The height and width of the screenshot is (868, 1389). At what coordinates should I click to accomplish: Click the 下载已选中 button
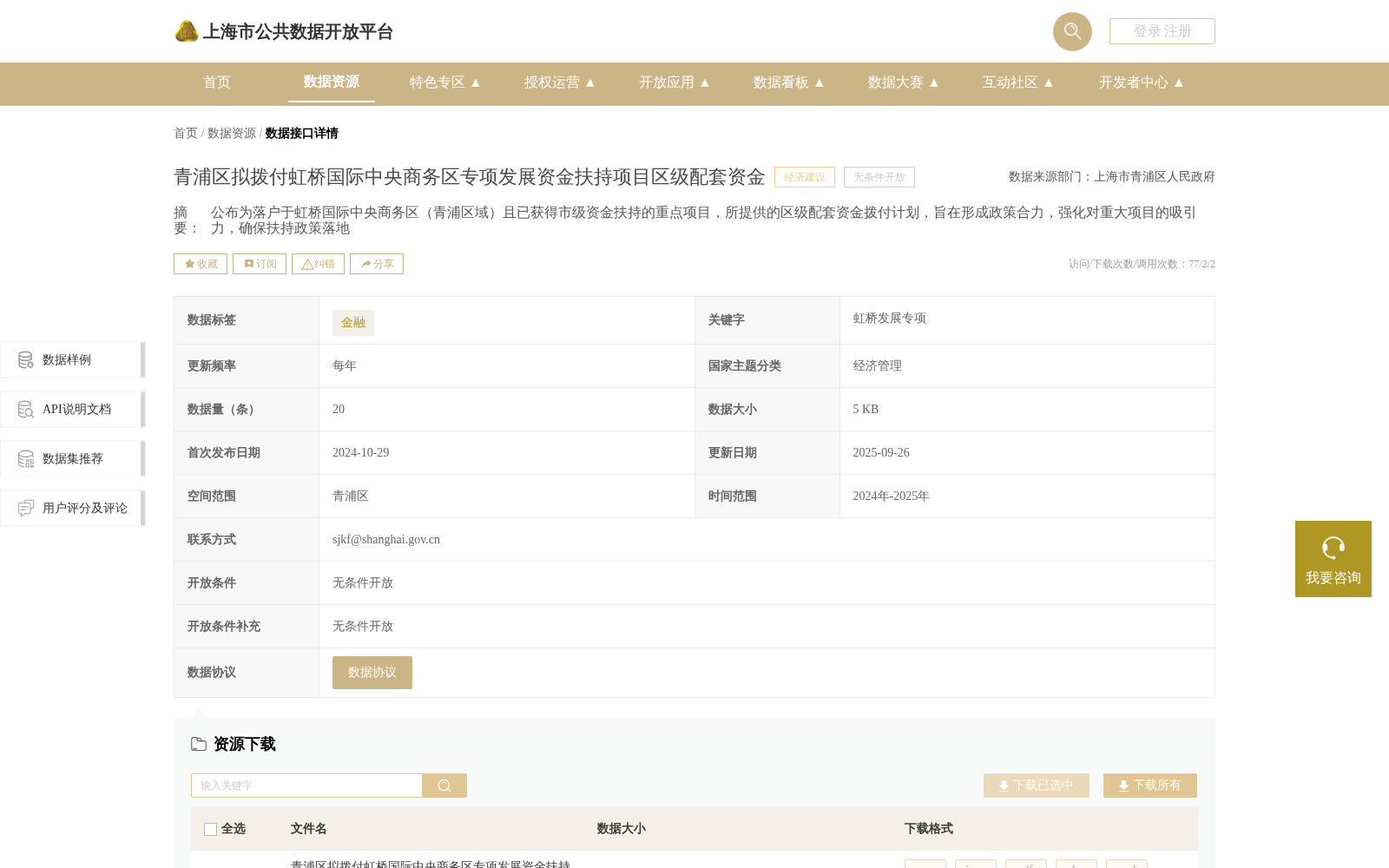pos(1037,786)
